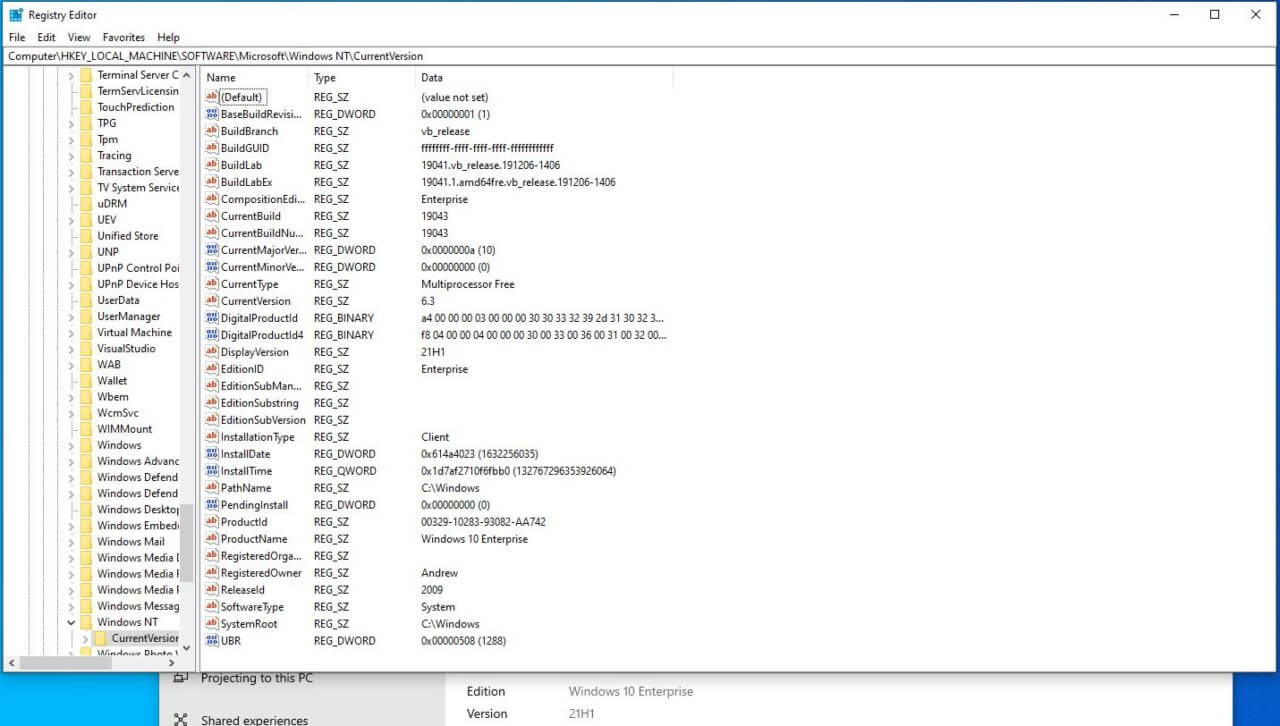
Task: Select the CurrentVersion value name in list
Action: click(256, 301)
